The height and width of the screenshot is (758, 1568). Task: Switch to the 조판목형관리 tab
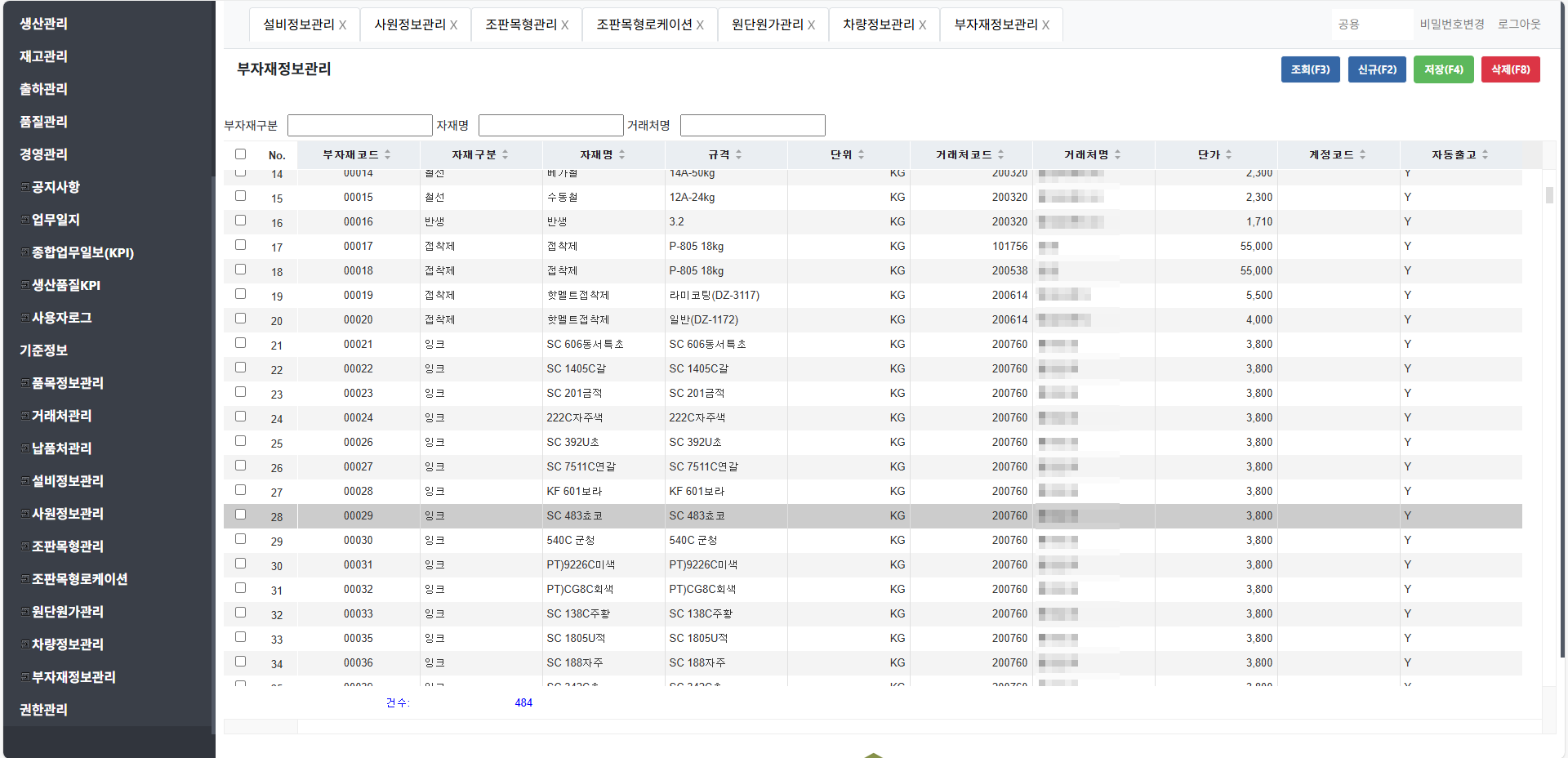coord(520,25)
